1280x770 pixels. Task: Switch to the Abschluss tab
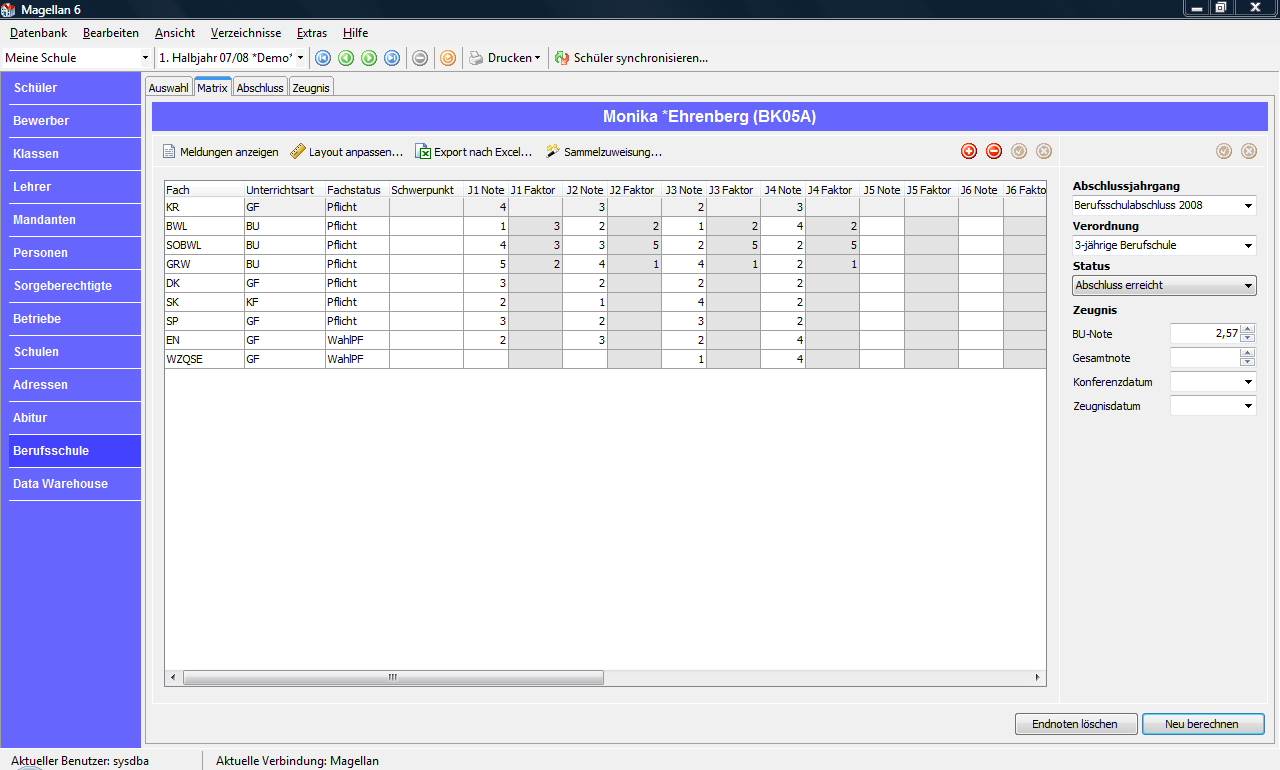click(x=260, y=88)
